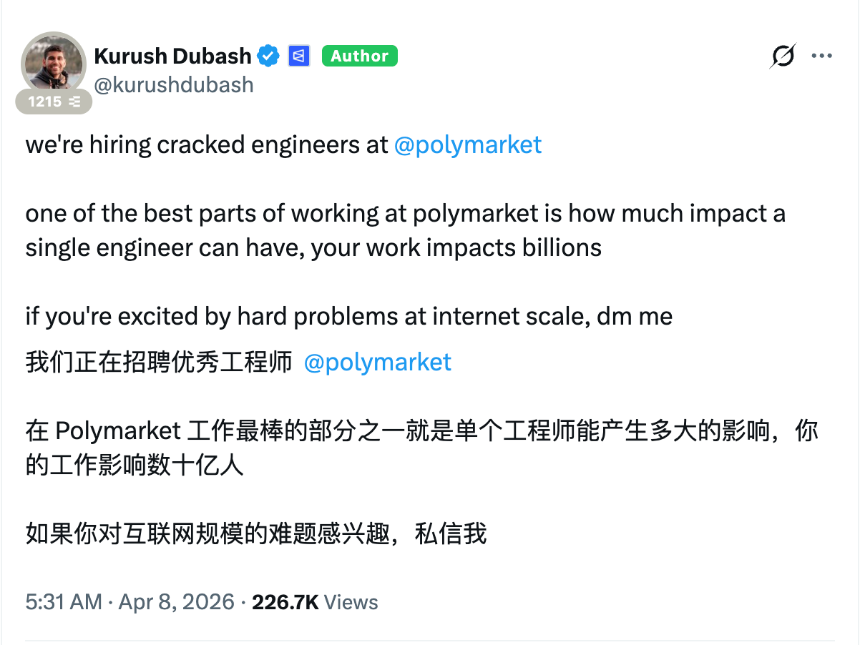Click the three-dots more options icon
Screen dimensions: 860x645
[822, 57]
